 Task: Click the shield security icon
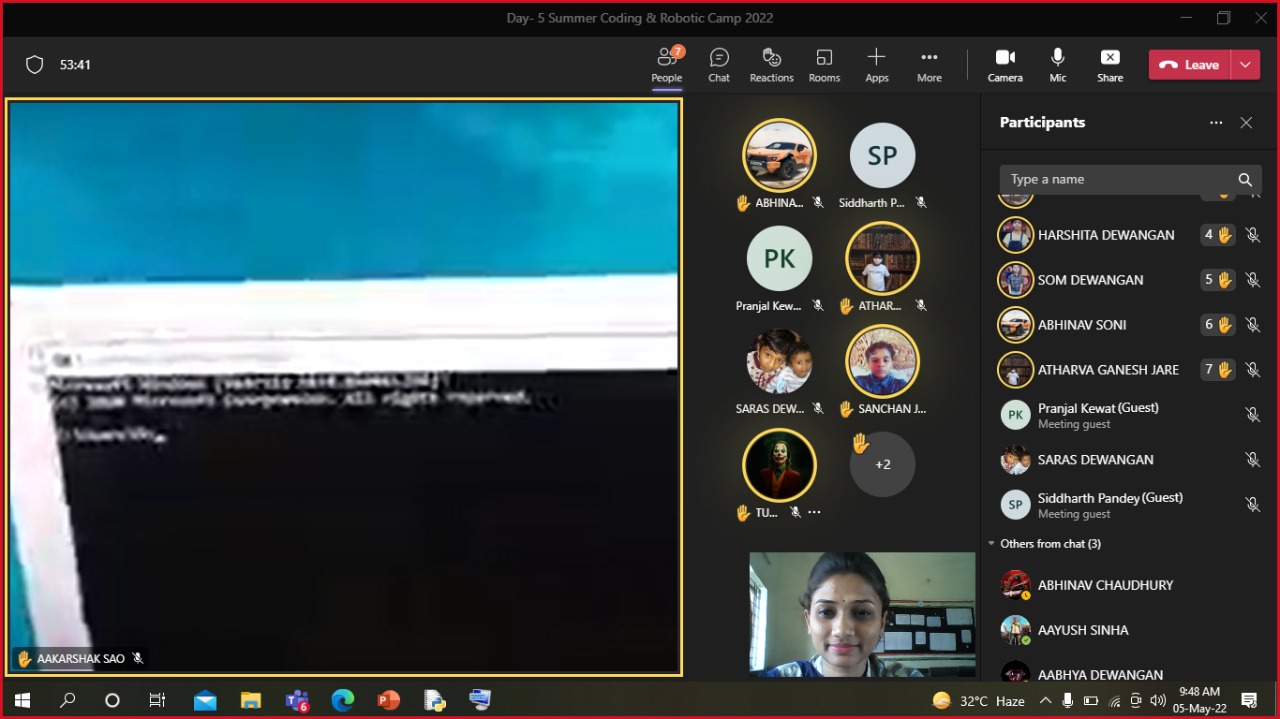click(x=34, y=65)
